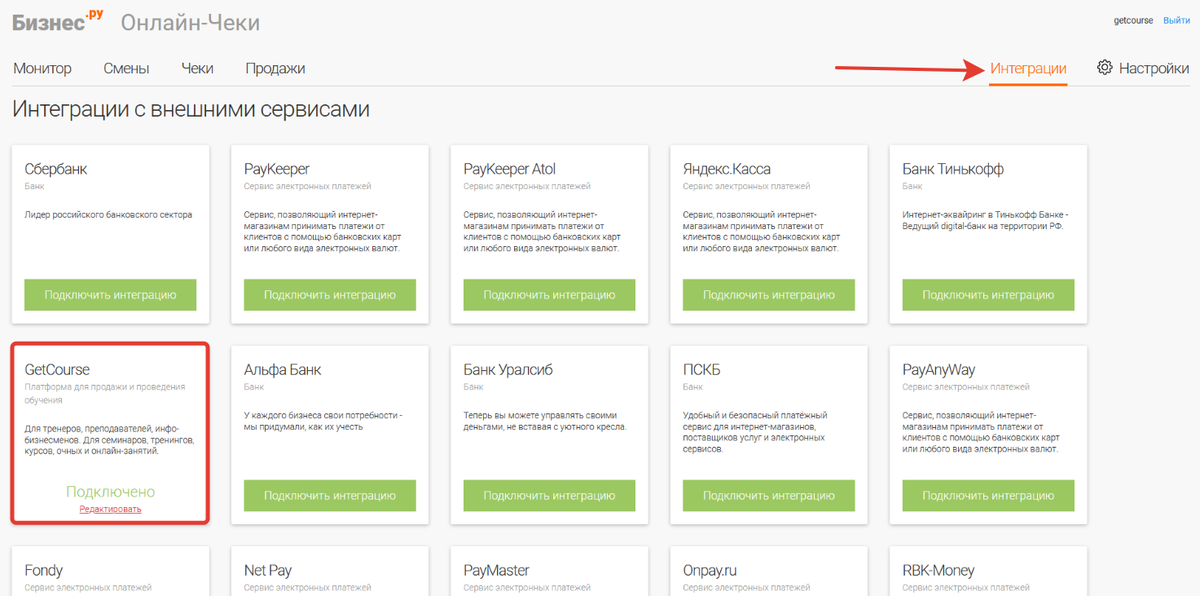1200x596 pixels.
Task: Switch to the Смены tab
Action: [x=126, y=68]
